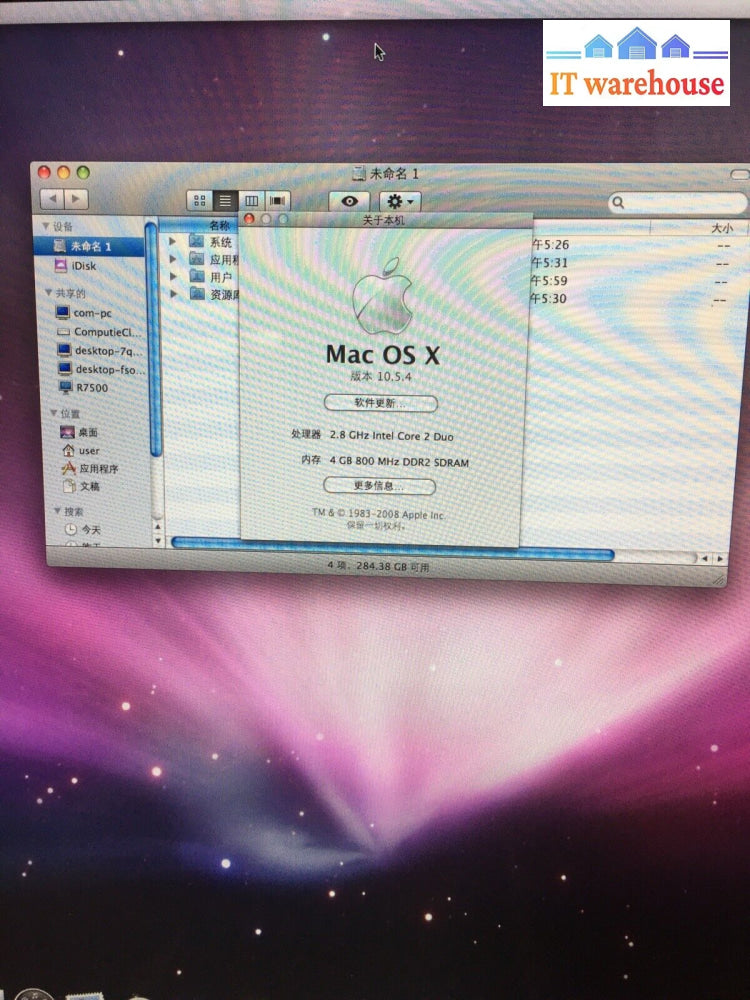
Task: Switch Finder to column view
Action: pos(252,201)
